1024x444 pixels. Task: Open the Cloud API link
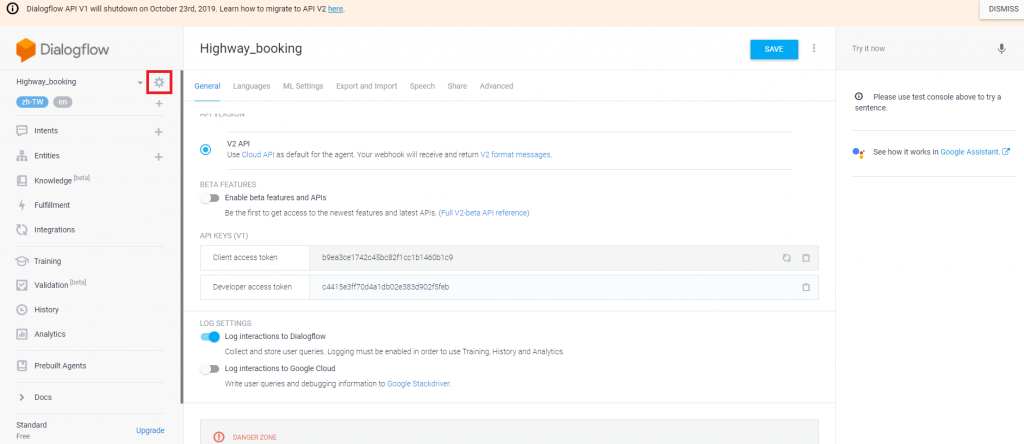[257, 155]
